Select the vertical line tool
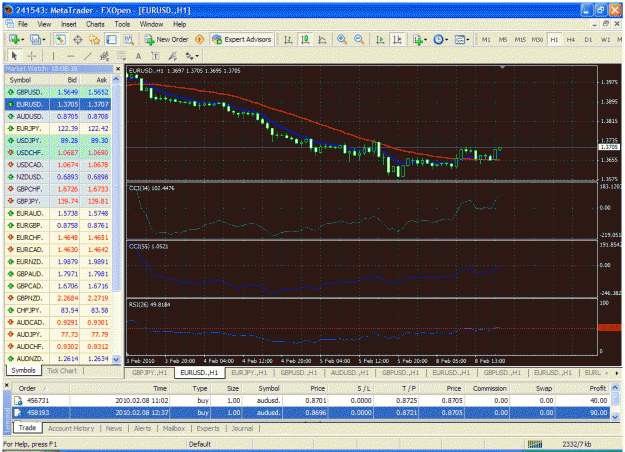 53,56
